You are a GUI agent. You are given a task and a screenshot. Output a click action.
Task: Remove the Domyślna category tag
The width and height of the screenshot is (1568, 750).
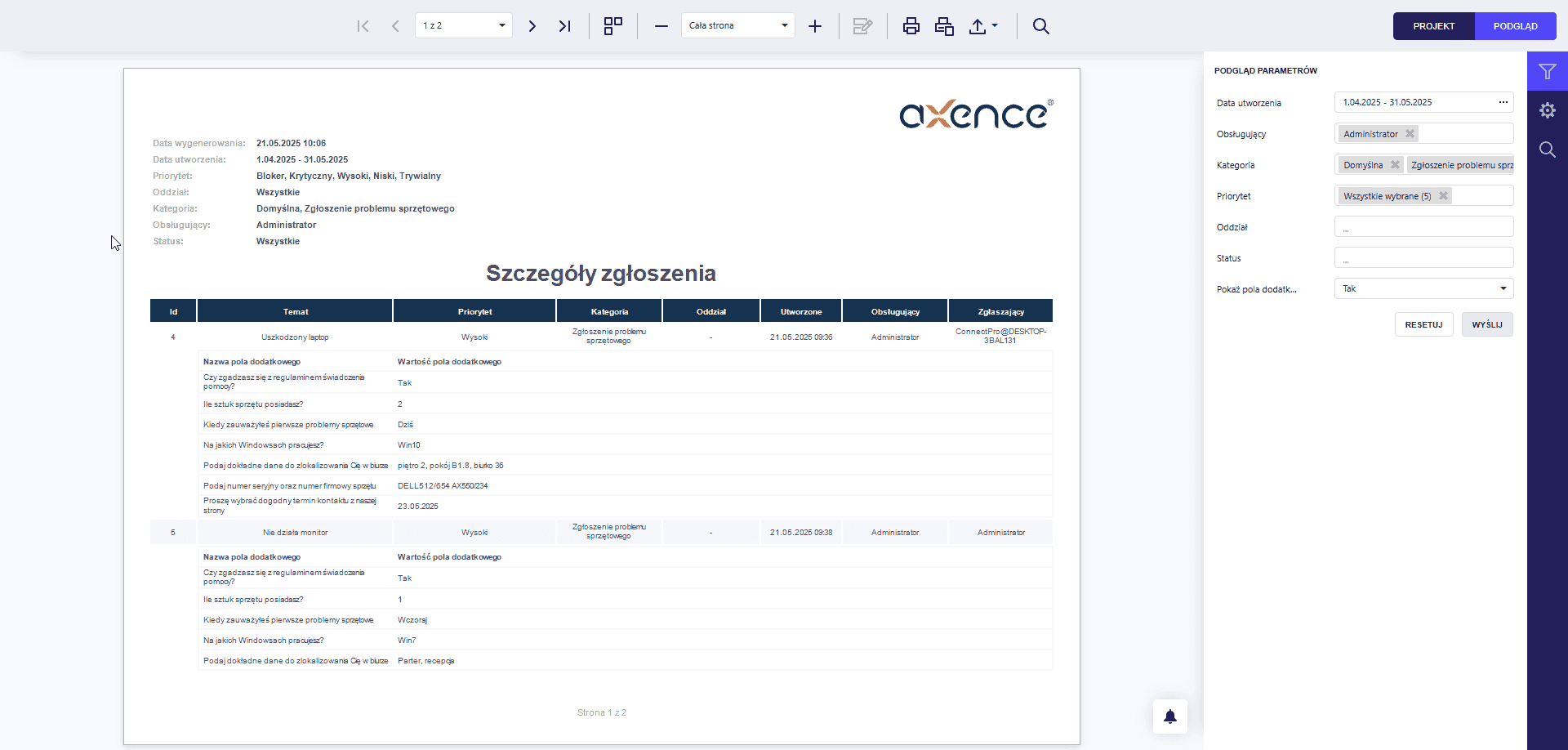1395,165
